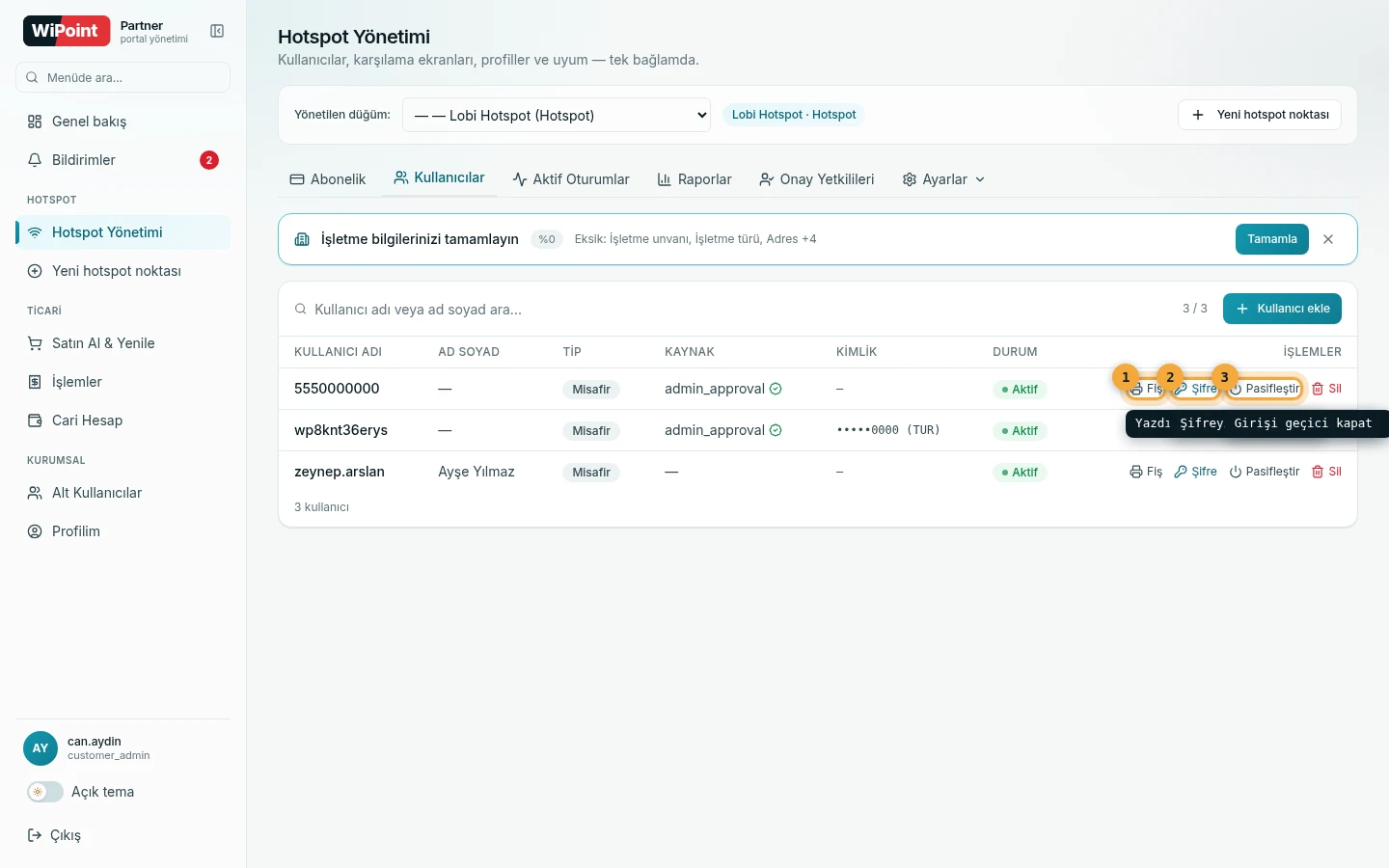Screen dimensions: 1389x868
Task: Click Pasifleştir for zeynep.arslan
Action: tap(1265, 472)
